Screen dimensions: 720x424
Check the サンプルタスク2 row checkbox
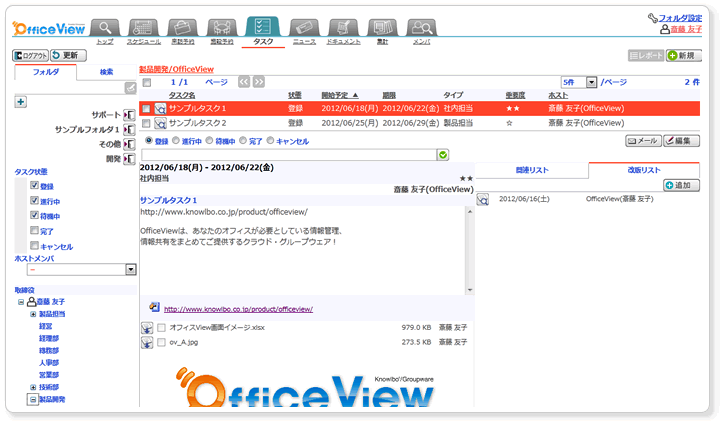click(x=146, y=123)
